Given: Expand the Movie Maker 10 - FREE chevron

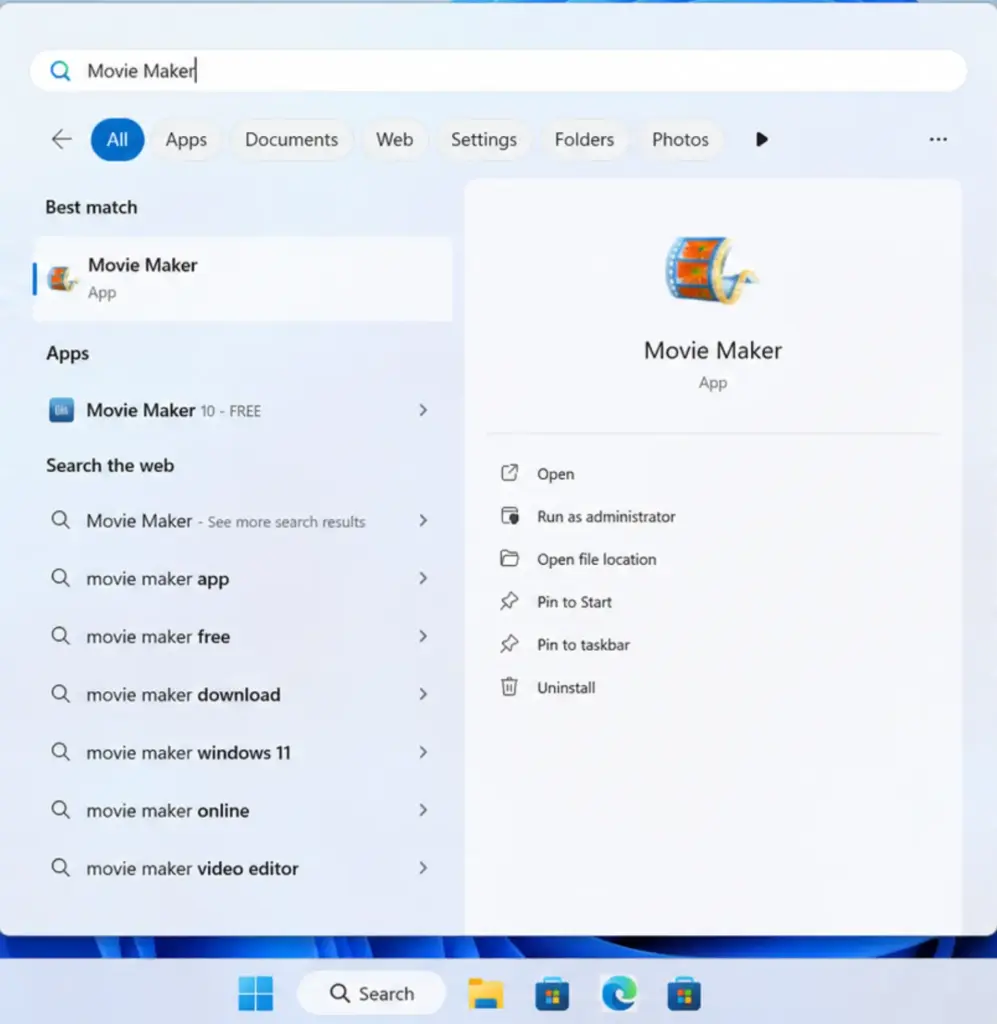Looking at the screenshot, I should tap(423, 410).
